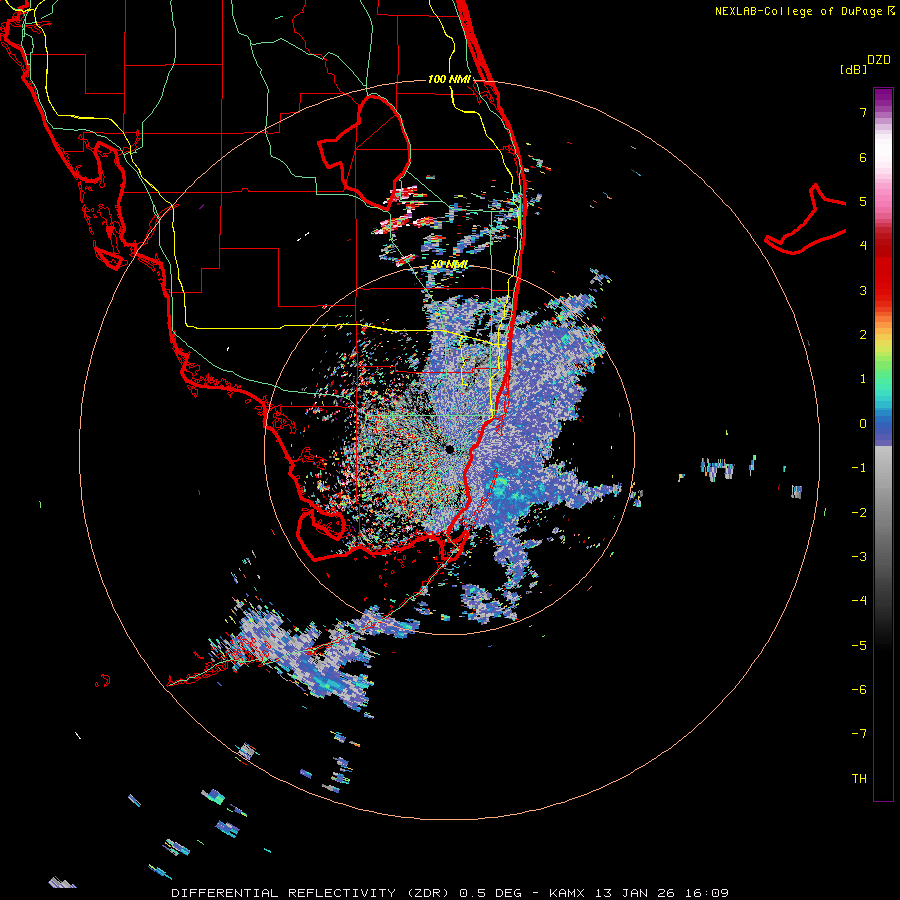This screenshot has width=900, height=900.
Task: Click the 5 value on color scale
Action: point(863,201)
